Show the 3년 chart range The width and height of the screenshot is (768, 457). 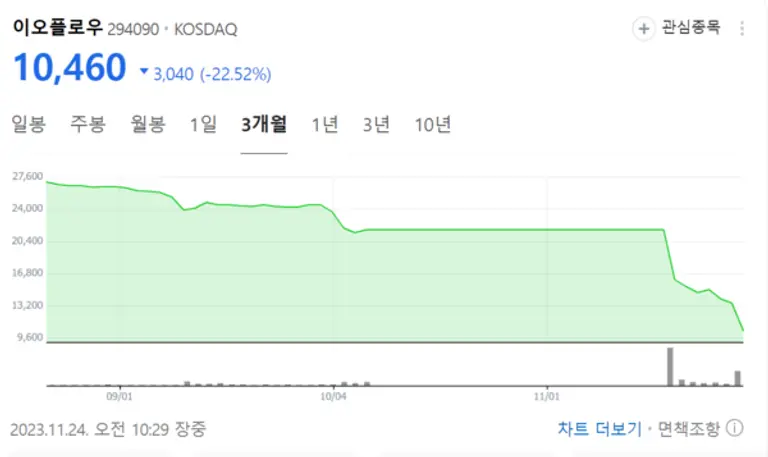[x=376, y=125]
